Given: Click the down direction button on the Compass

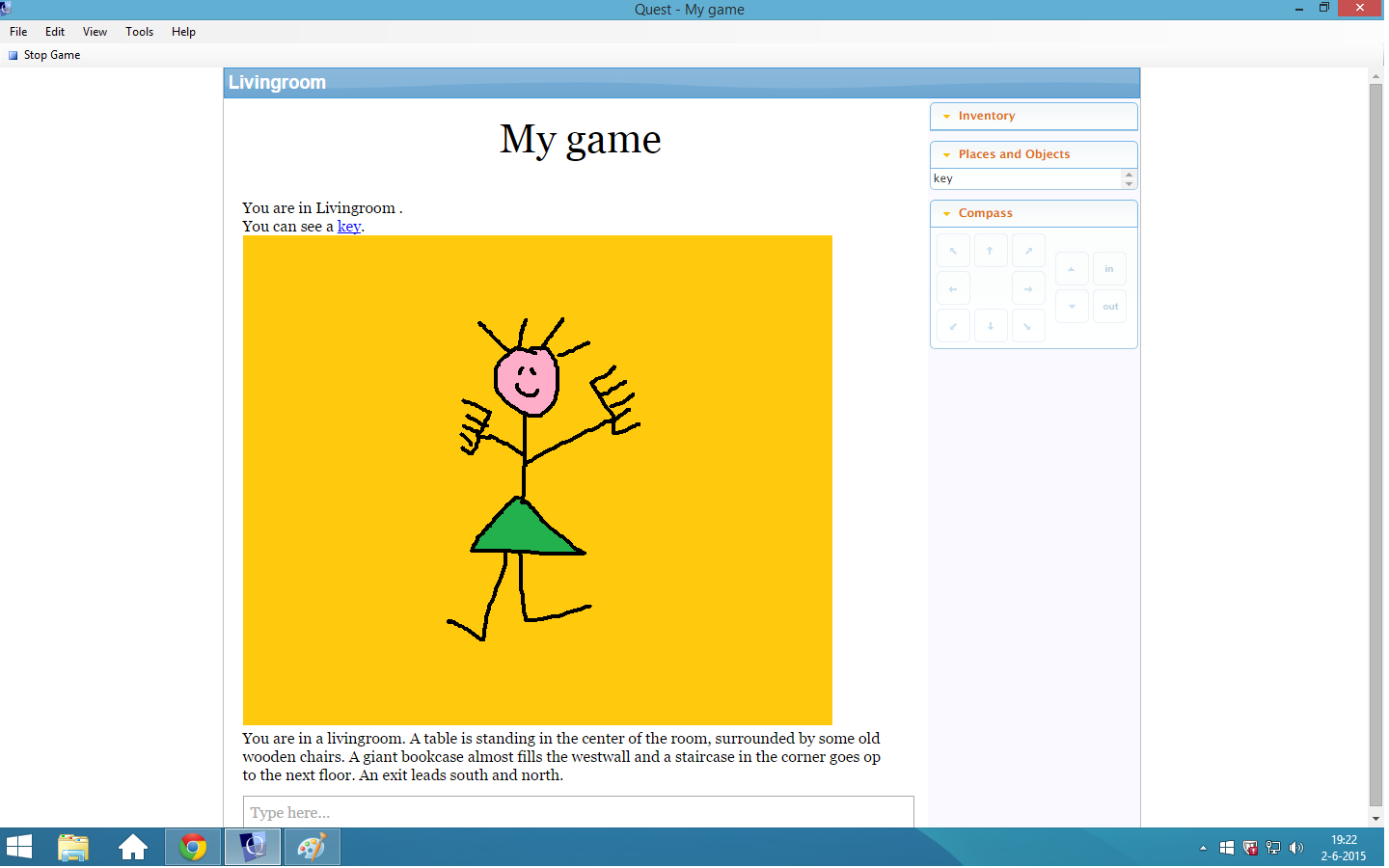Looking at the screenshot, I should pos(1072,306).
